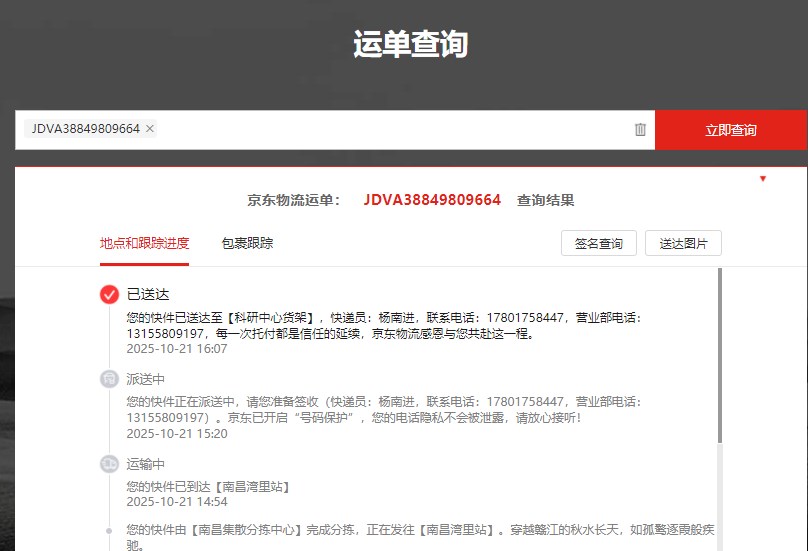Open the 包裹跟踪 tab

[247, 243]
